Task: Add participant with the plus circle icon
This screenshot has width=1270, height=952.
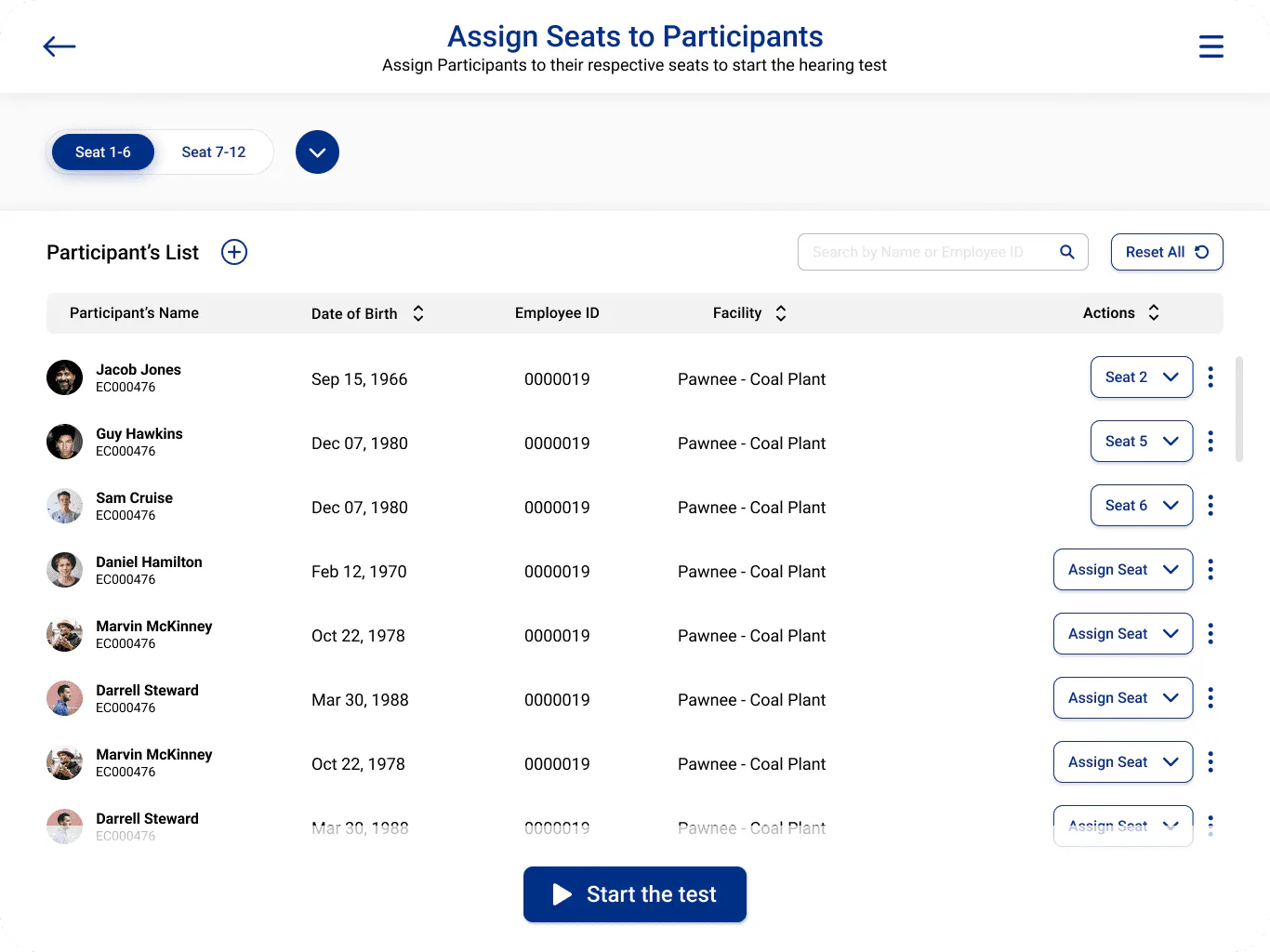Action: (234, 252)
